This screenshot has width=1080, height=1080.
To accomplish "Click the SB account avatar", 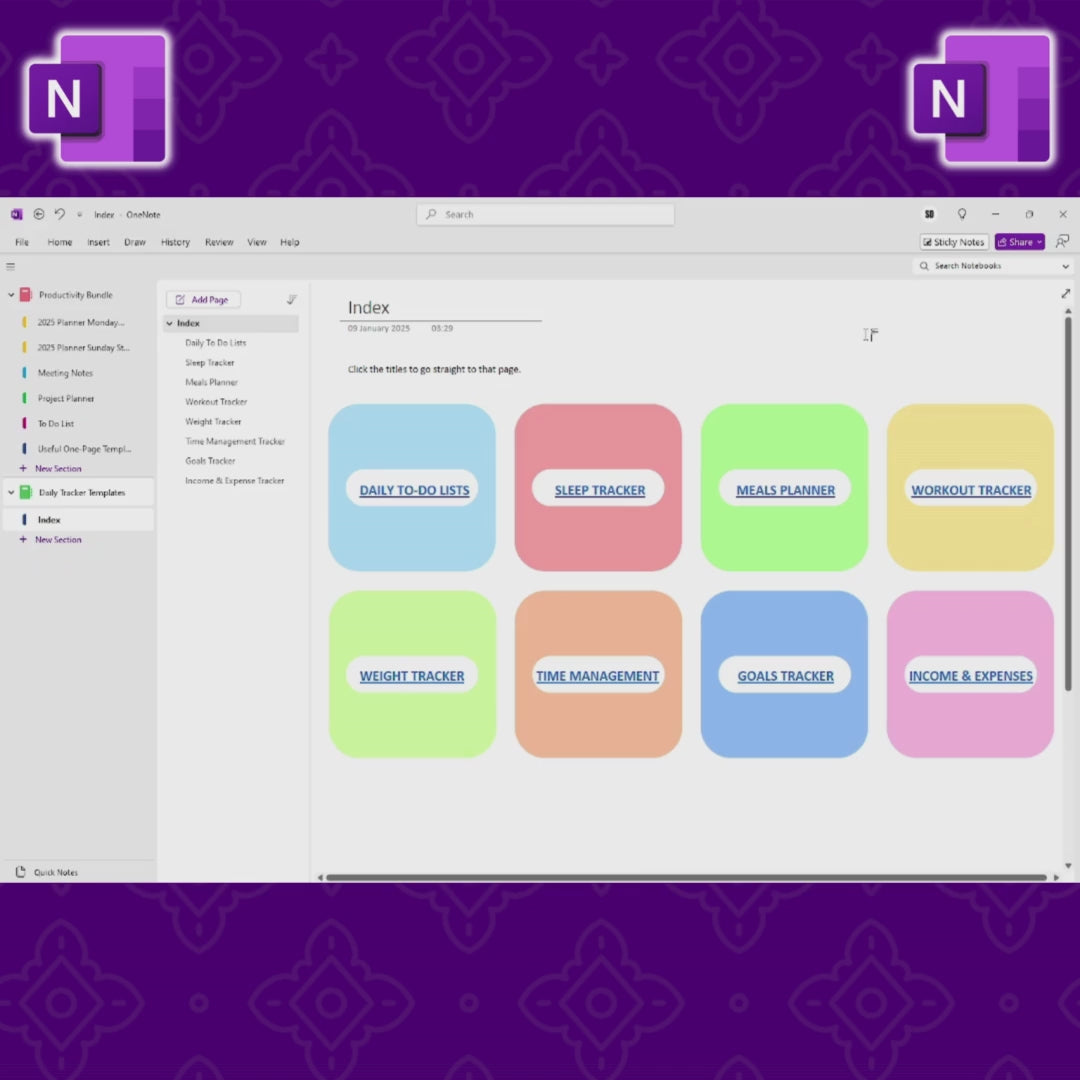I will [929, 214].
